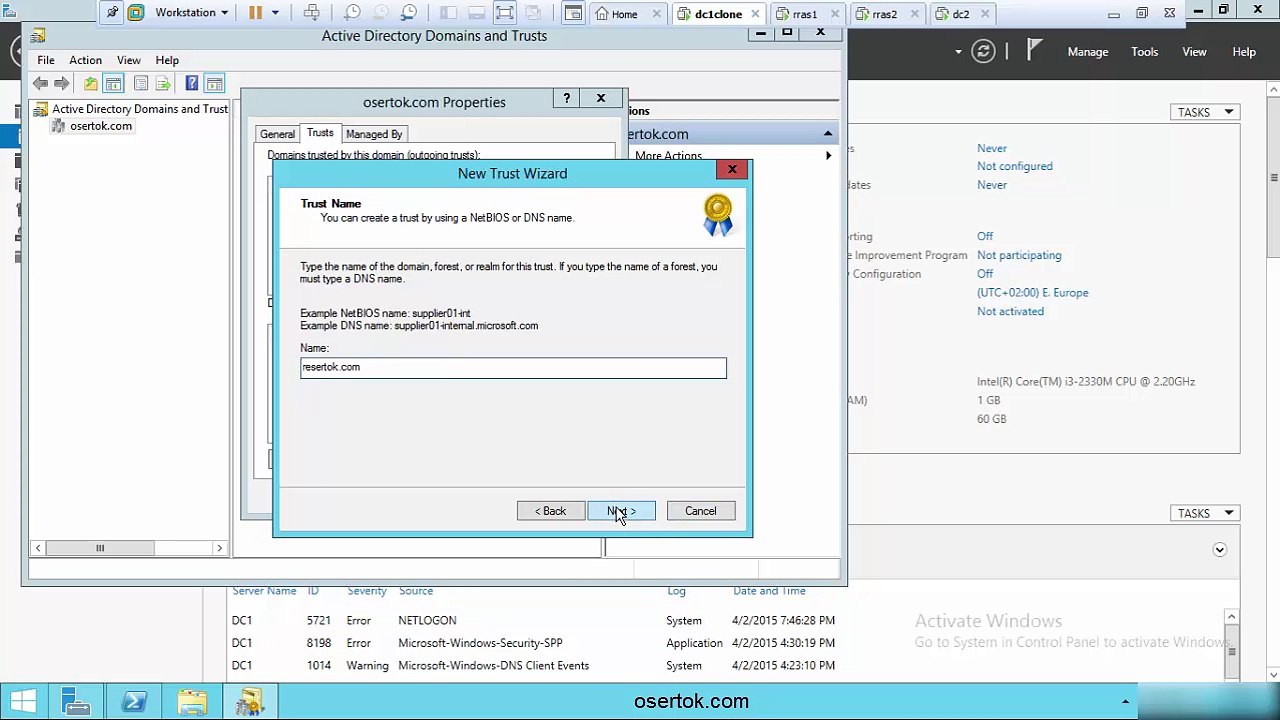The width and height of the screenshot is (1280, 720).
Task: Click the Export list icon in MMC toolbar
Action: pos(163,84)
